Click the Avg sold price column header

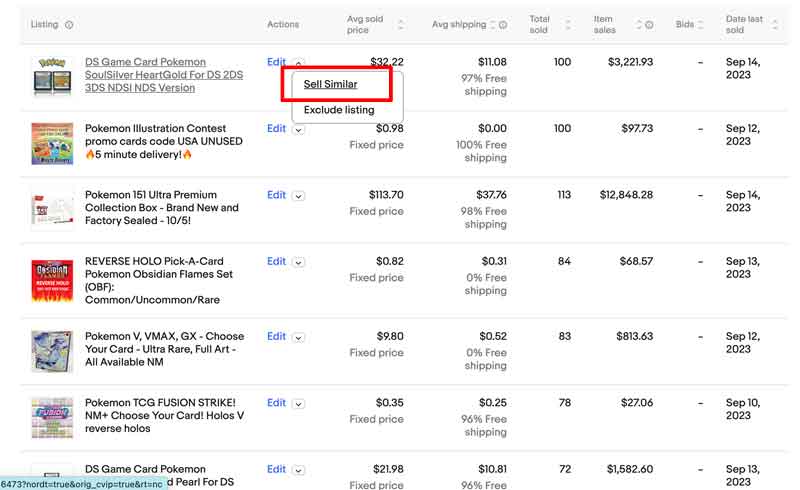(365, 24)
